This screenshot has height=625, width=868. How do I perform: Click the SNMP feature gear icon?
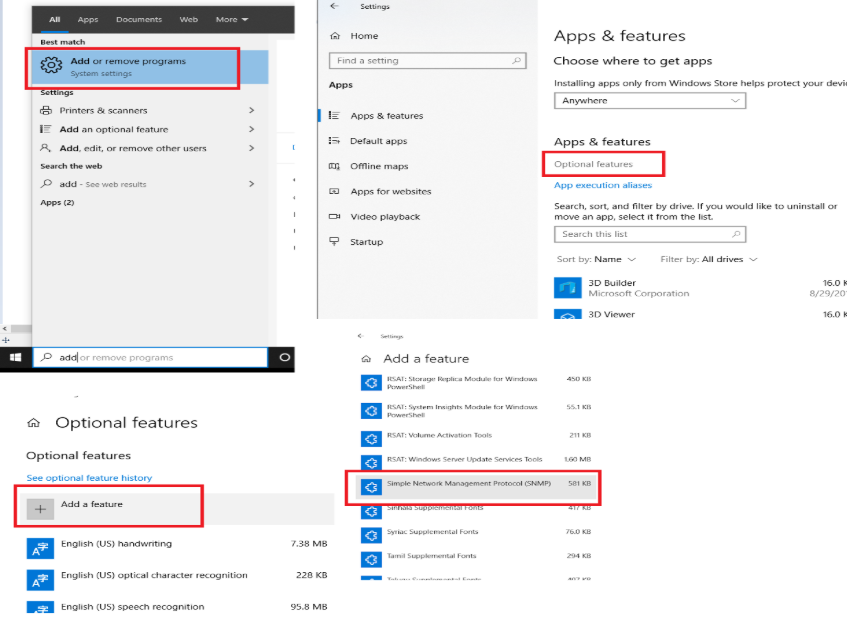point(371,487)
